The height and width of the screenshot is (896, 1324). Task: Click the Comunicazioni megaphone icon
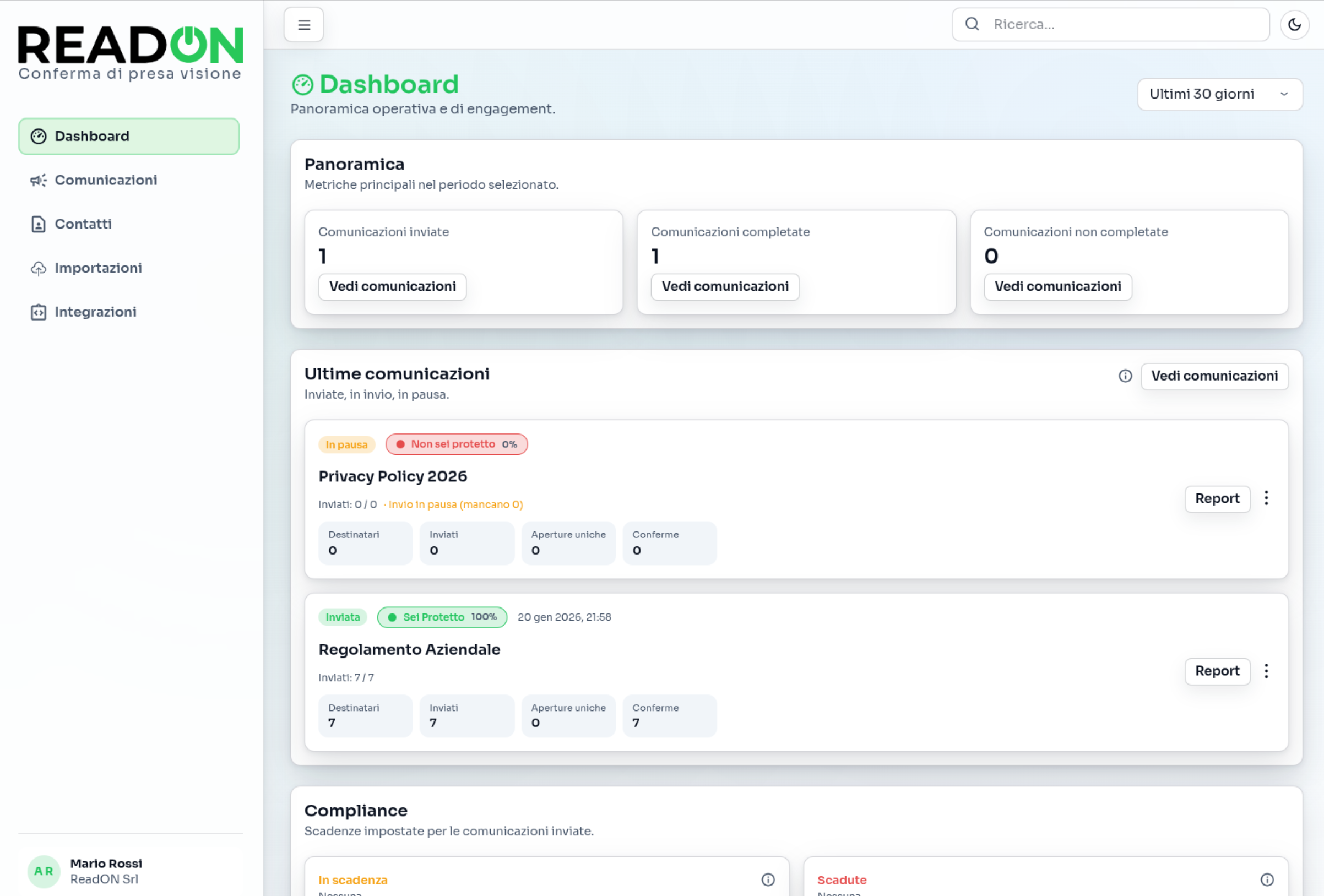(x=37, y=180)
